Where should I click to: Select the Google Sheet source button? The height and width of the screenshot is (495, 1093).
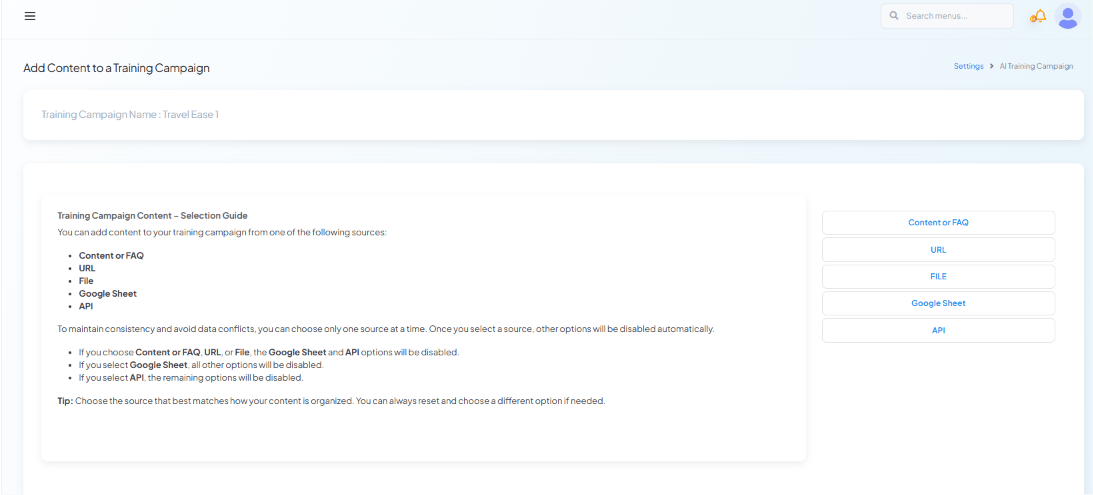pyautogui.click(x=938, y=303)
